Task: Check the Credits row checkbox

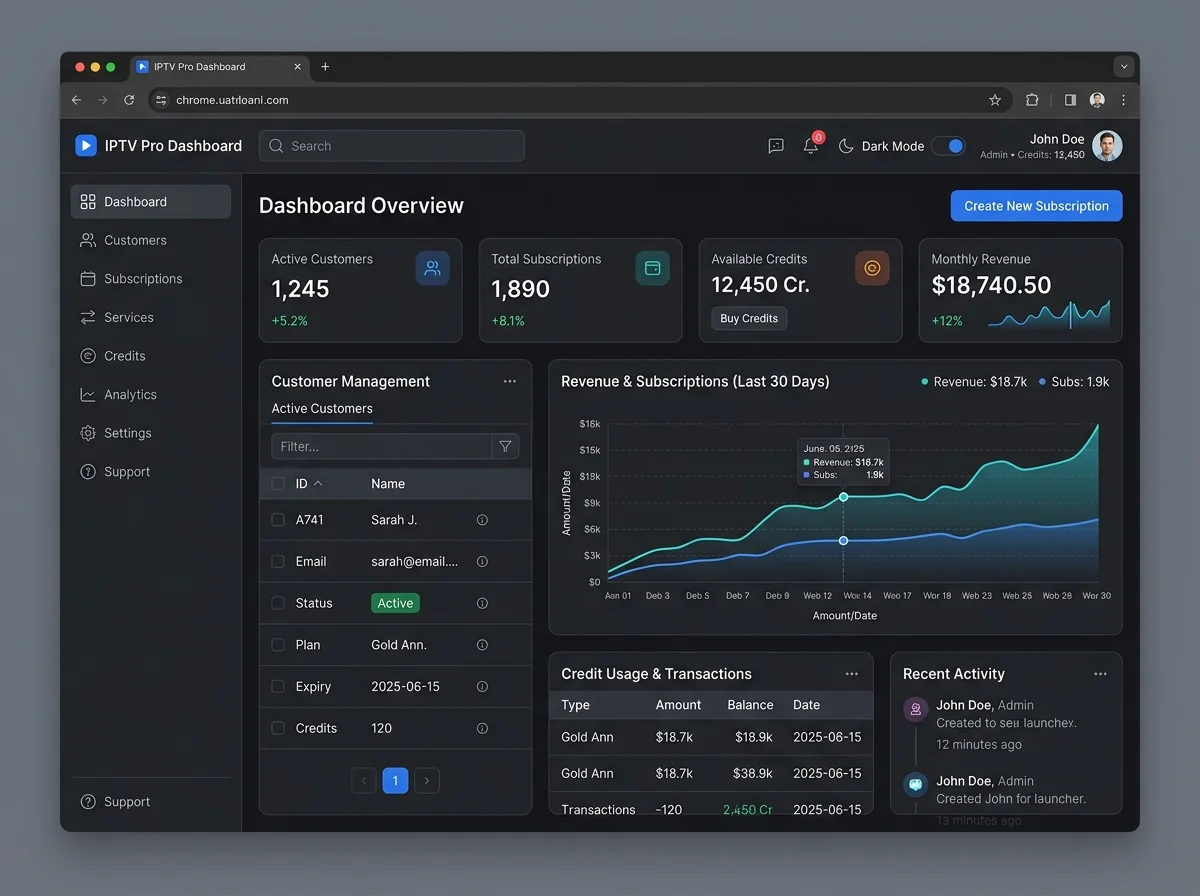Action: [278, 729]
